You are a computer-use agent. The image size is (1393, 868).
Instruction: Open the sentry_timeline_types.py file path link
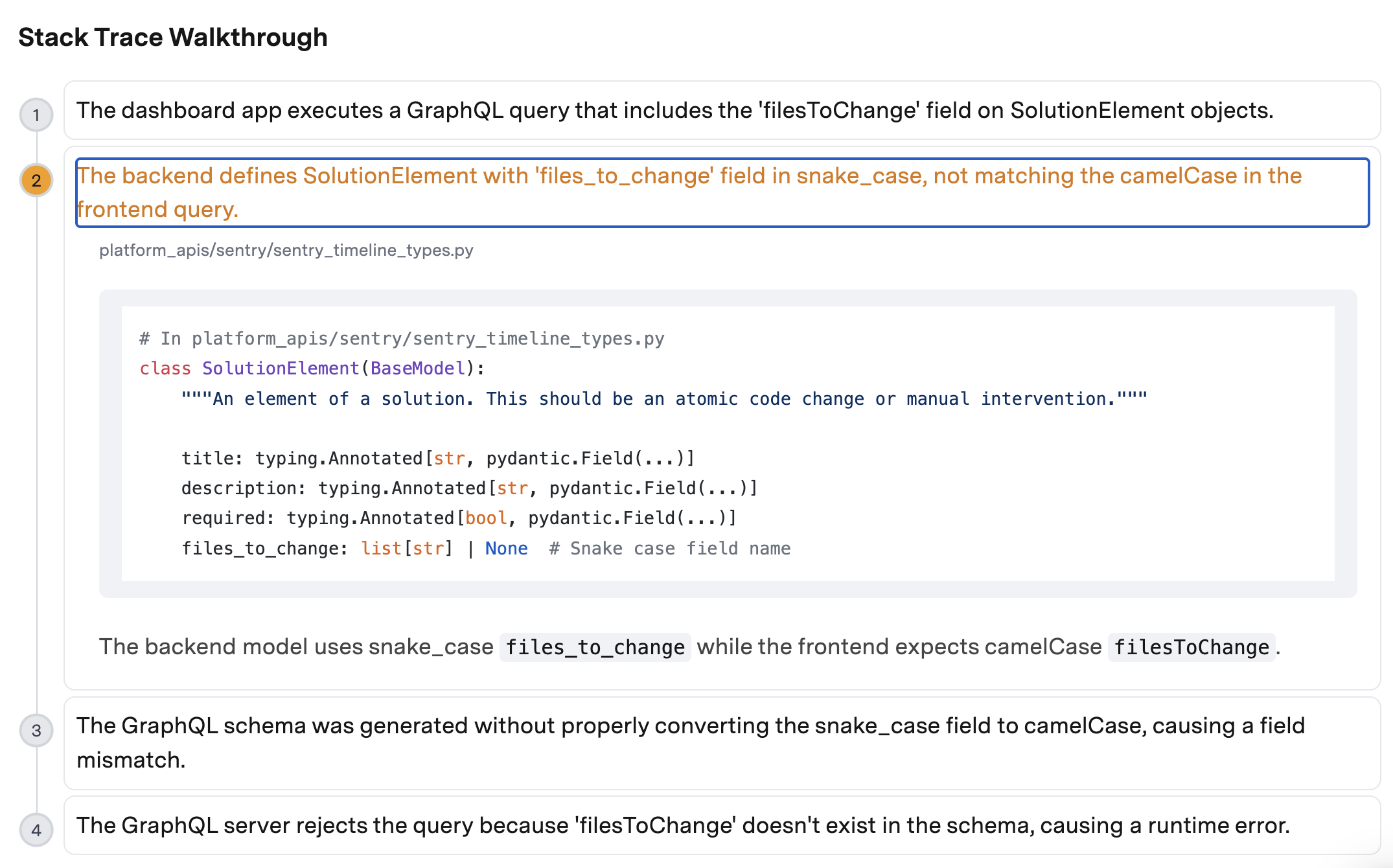[286, 250]
